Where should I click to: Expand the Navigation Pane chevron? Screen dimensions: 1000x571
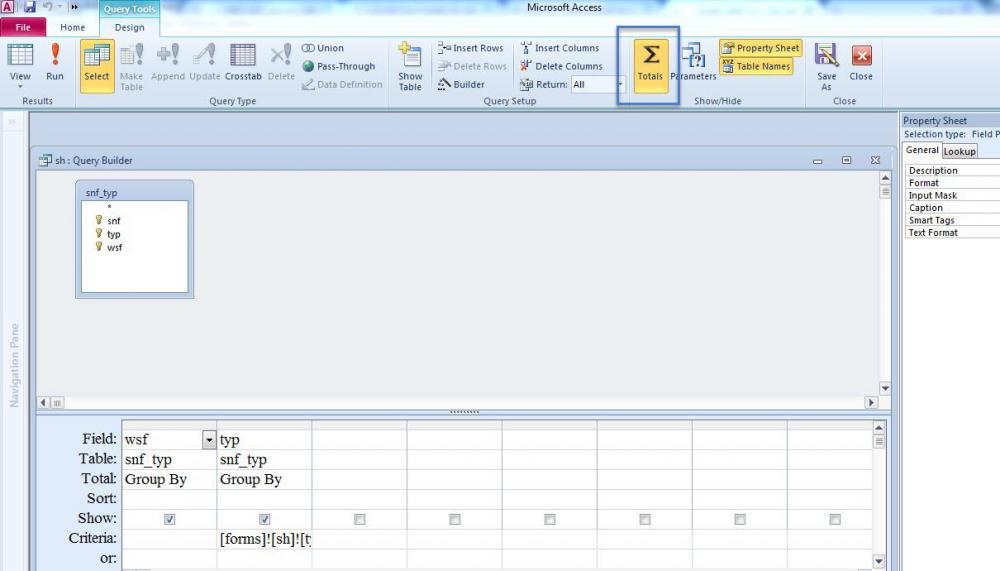[x=11, y=121]
